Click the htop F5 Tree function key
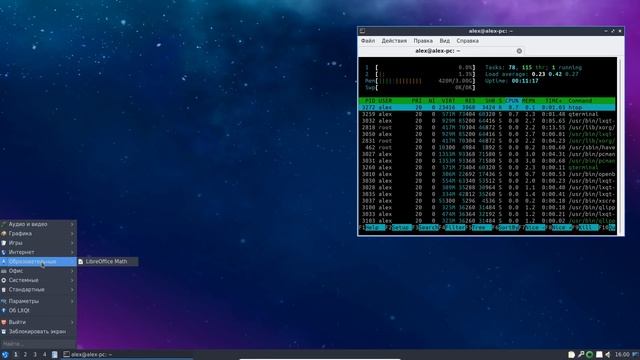Image resolution: width=640 pixels, height=360 pixels. tap(478, 228)
